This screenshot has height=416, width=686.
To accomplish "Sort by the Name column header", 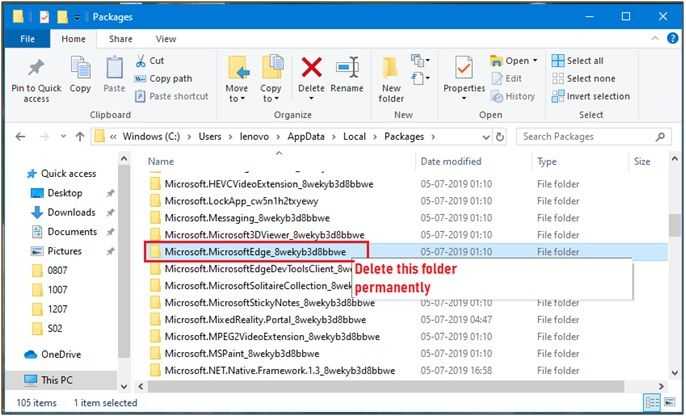I will click(x=161, y=161).
